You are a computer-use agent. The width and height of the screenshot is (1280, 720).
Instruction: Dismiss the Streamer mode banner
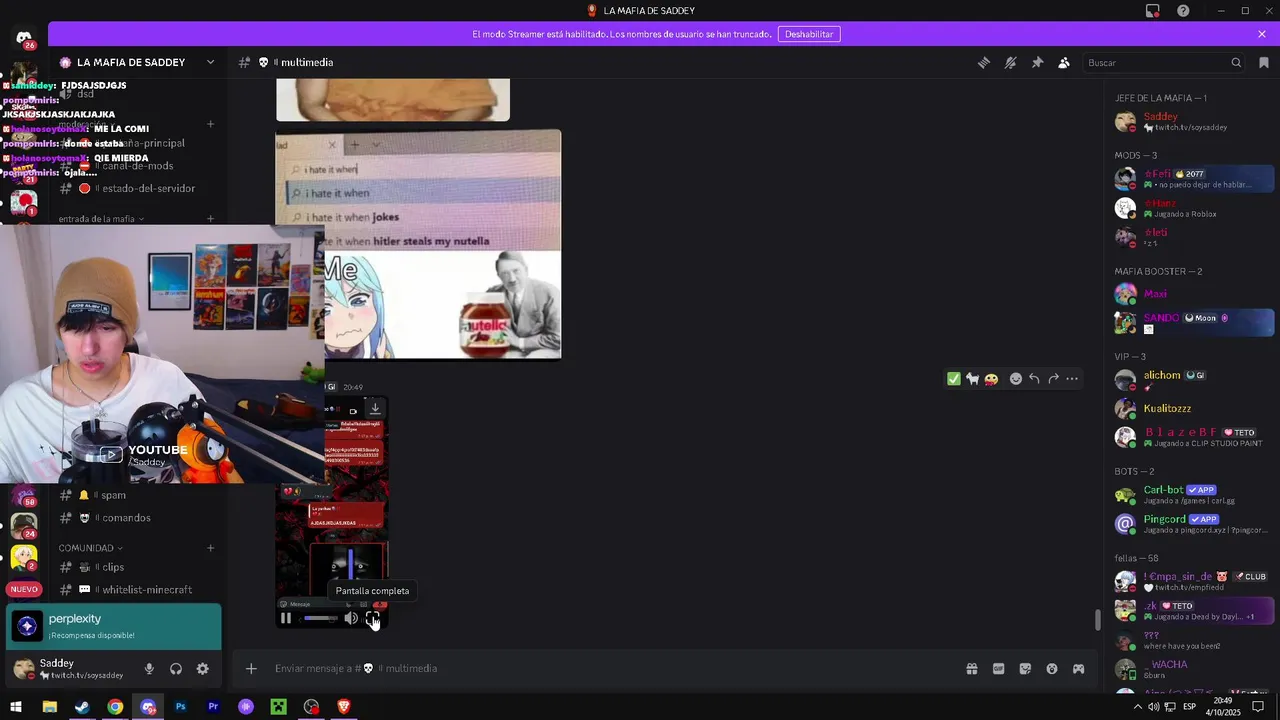click(x=1262, y=34)
